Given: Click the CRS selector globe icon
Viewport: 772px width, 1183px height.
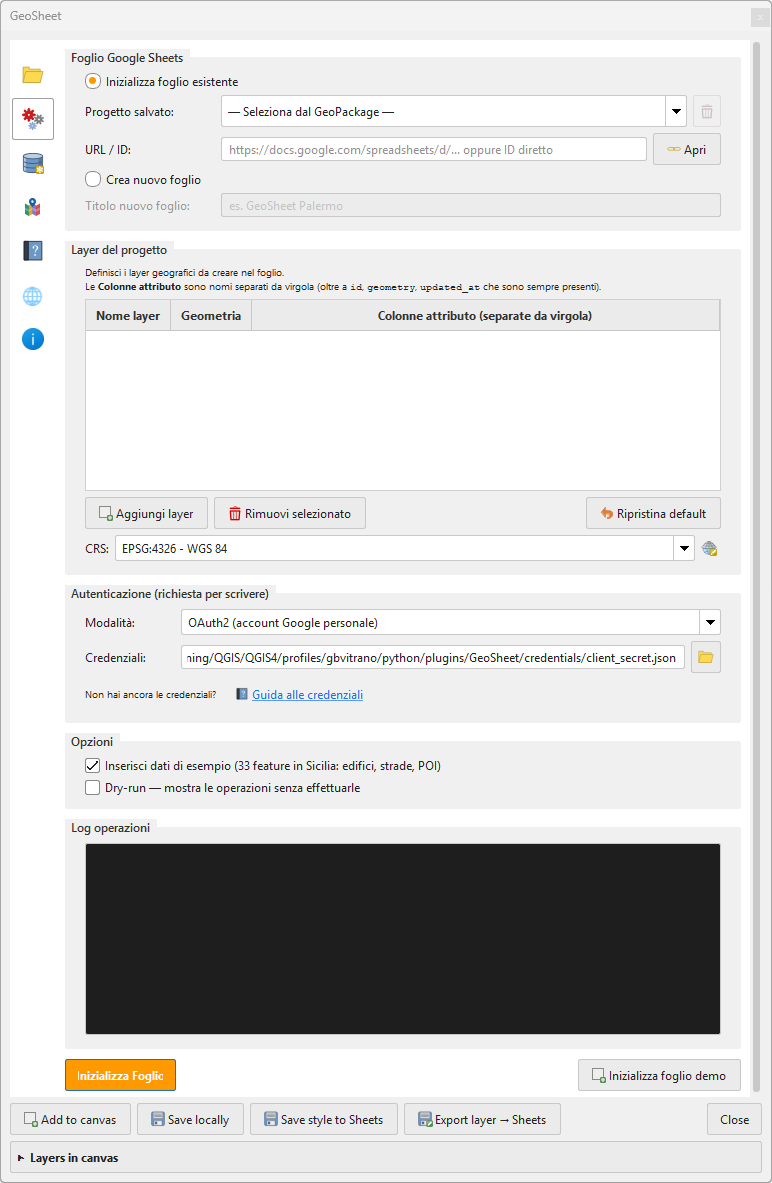Looking at the screenshot, I should pyautogui.click(x=709, y=548).
